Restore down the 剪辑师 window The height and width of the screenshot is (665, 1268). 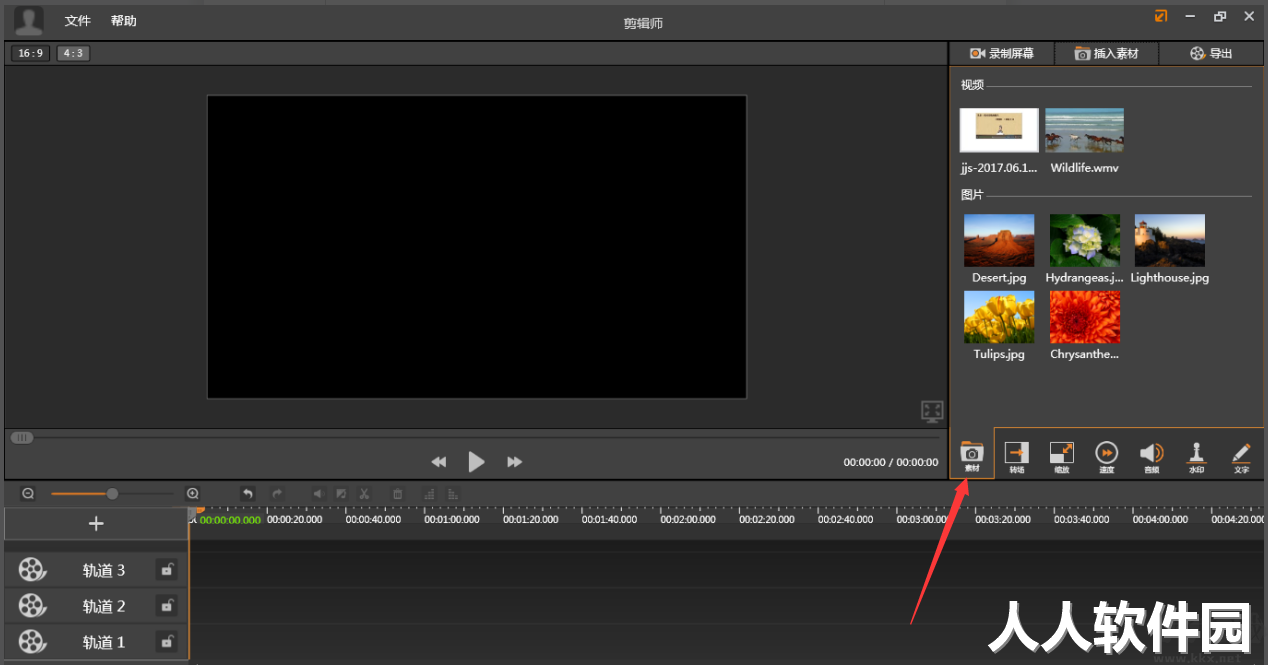1219,16
